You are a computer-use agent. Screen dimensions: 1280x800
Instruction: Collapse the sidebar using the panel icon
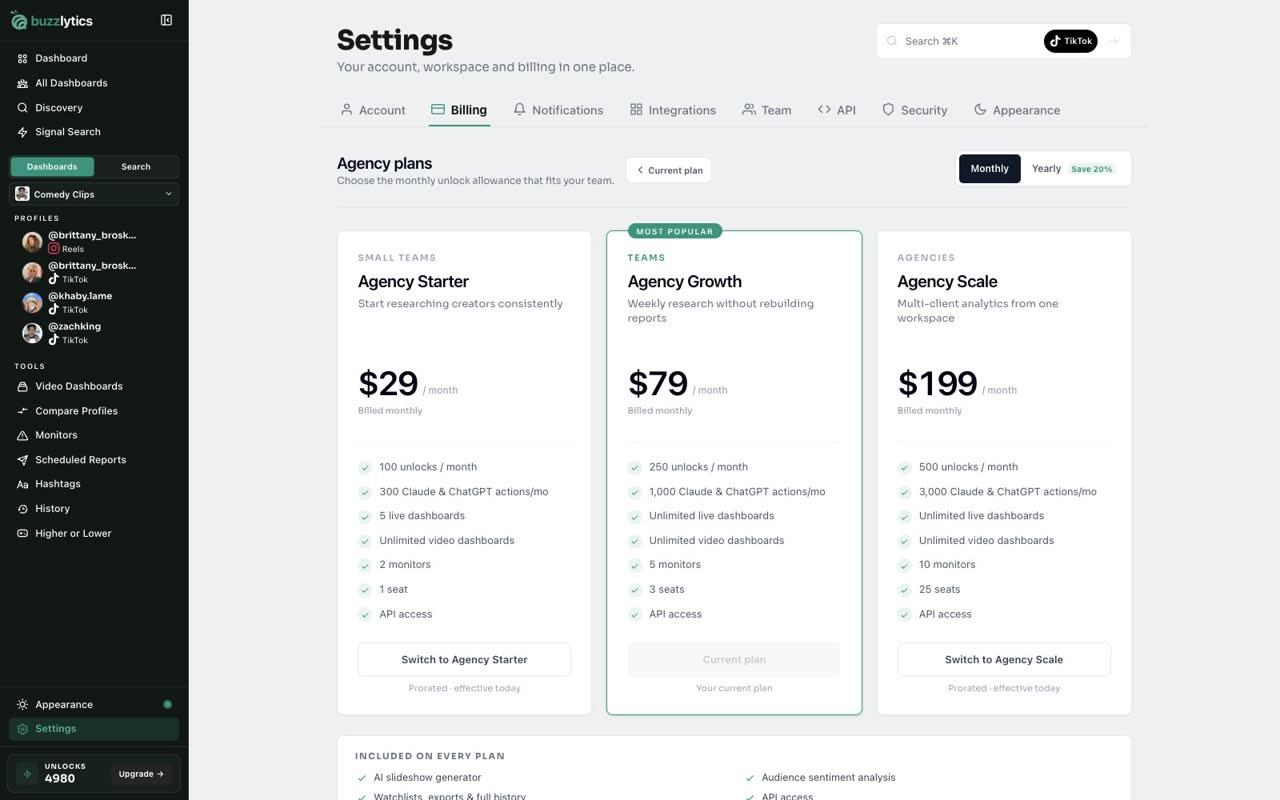[166, 20]
